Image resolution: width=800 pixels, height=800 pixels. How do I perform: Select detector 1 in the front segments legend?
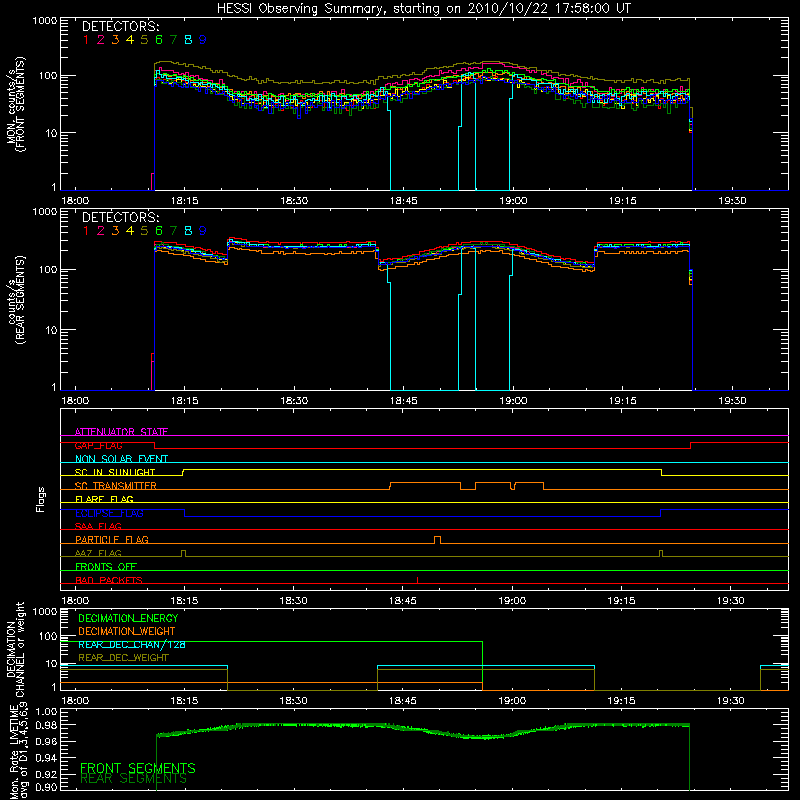point(86,40)
